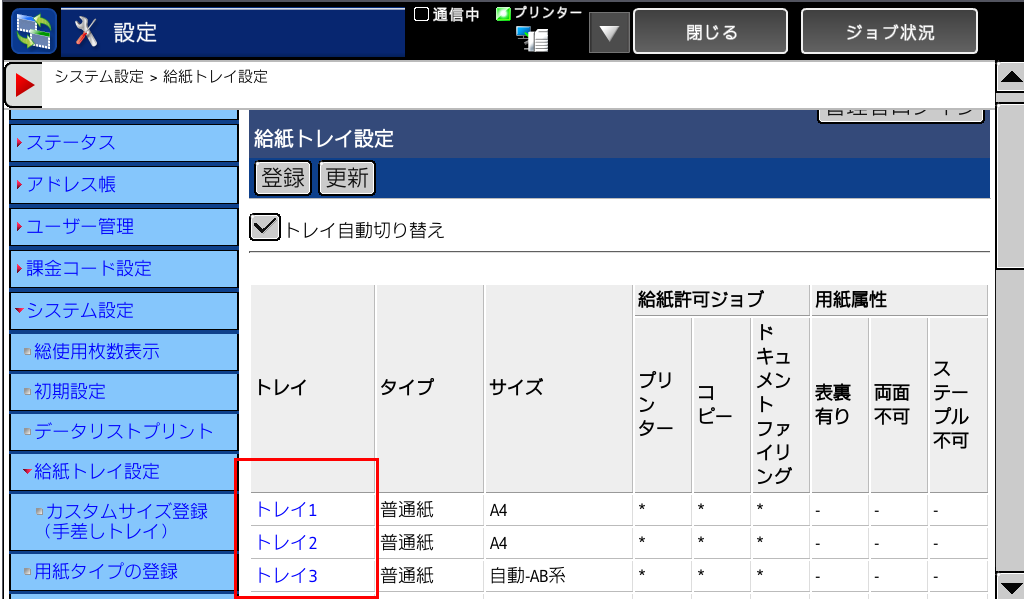Open the top bar down-arrow dropdown
This screenshot has height=599, width=1024.
coord(608,34)
